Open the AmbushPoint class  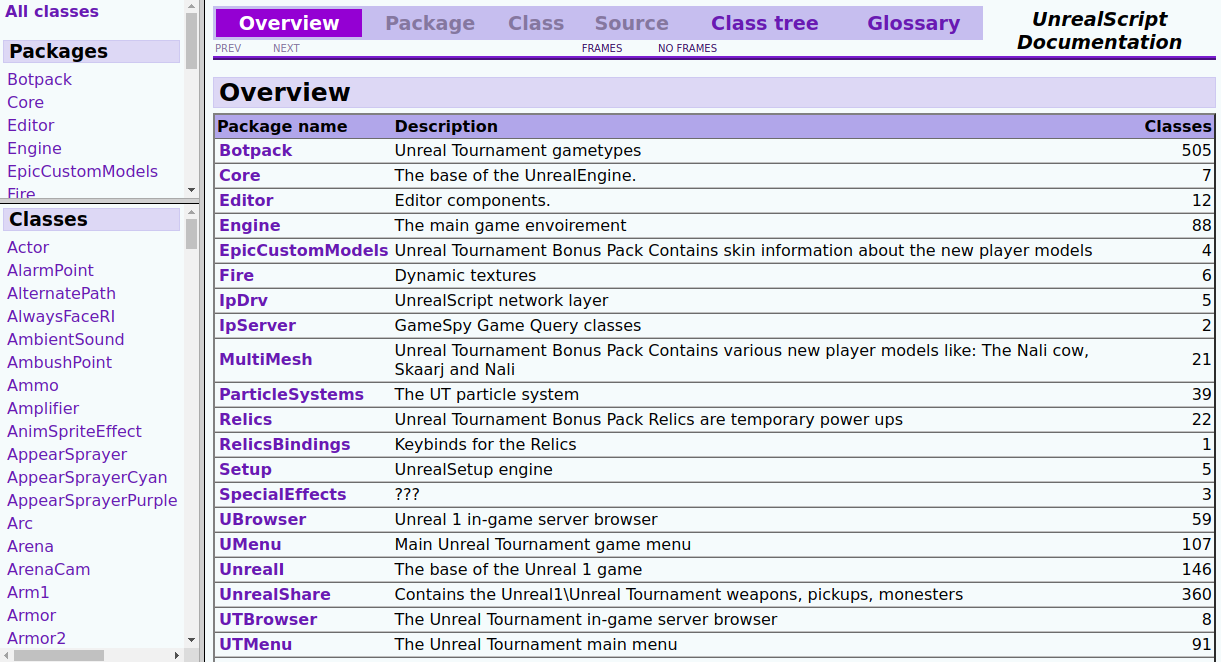pyautogui.click(x=60, y=363)
